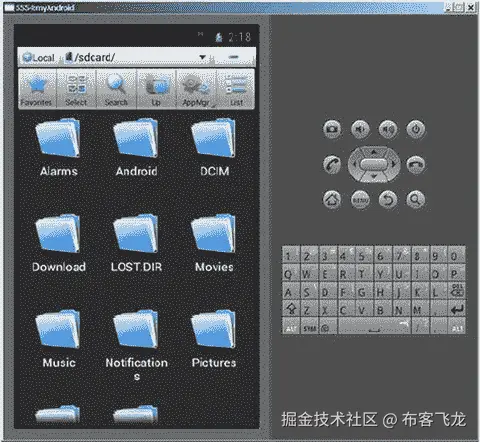
Task: Expand the /sdcard/ path dropdown arrow
Action: pos(202,57)
